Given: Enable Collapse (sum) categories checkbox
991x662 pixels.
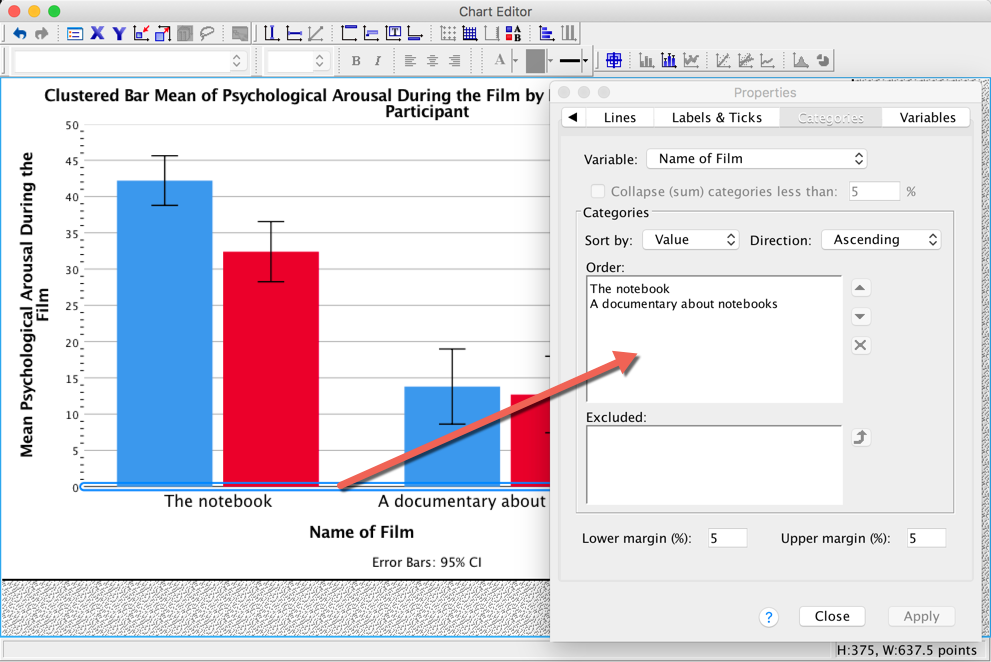Looking at the screenshot, I should pyautogui.click(x=598, y=191).
